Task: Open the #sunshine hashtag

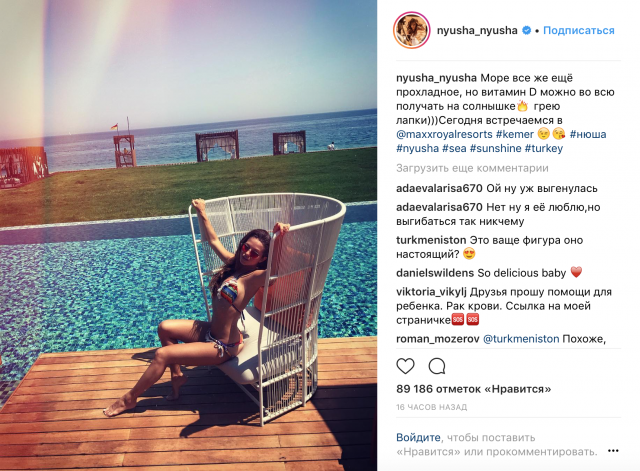Action: click(x=496, y=148)
